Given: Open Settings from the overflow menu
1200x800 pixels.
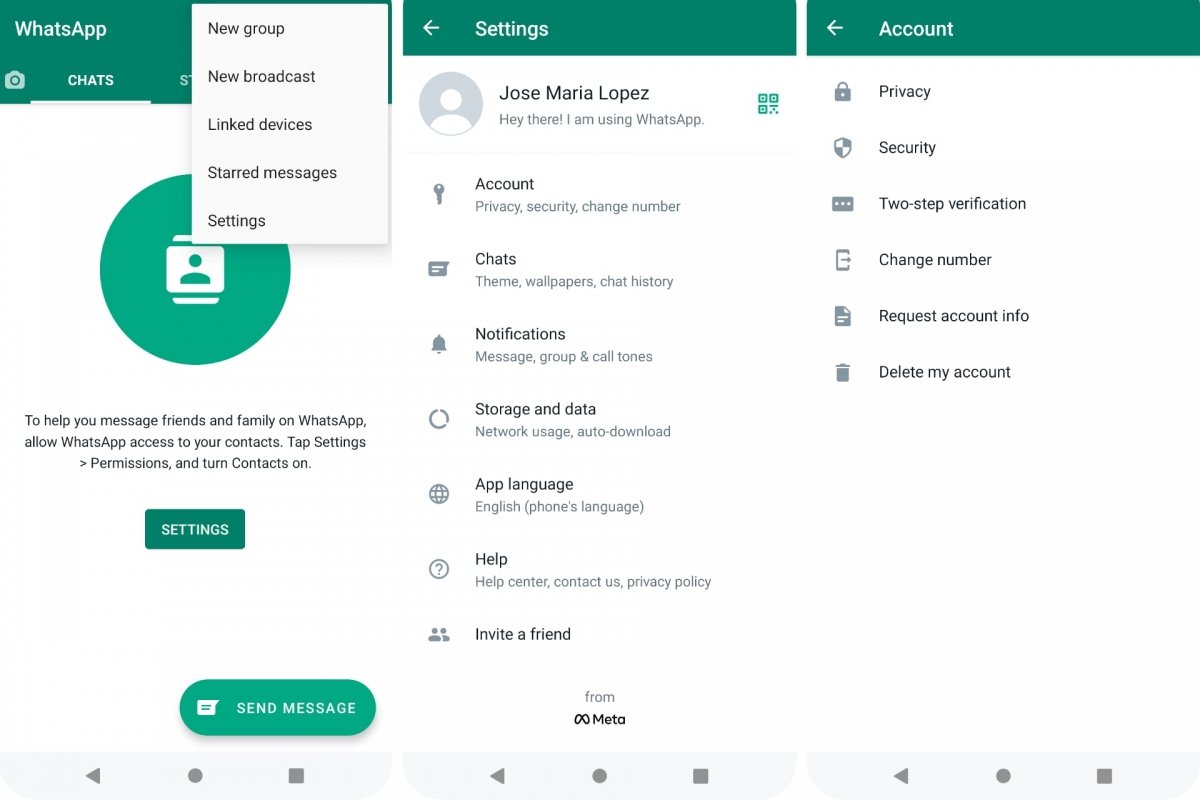Looking at the screenshot, I should point(290,220).
